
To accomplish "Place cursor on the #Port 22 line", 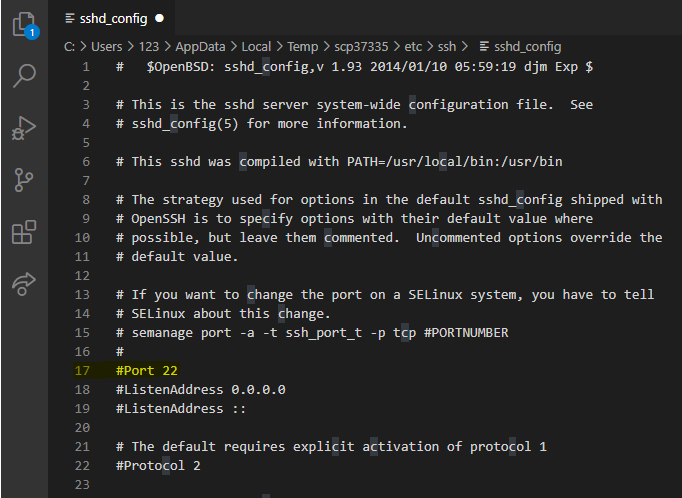I will tap(147, 371).
